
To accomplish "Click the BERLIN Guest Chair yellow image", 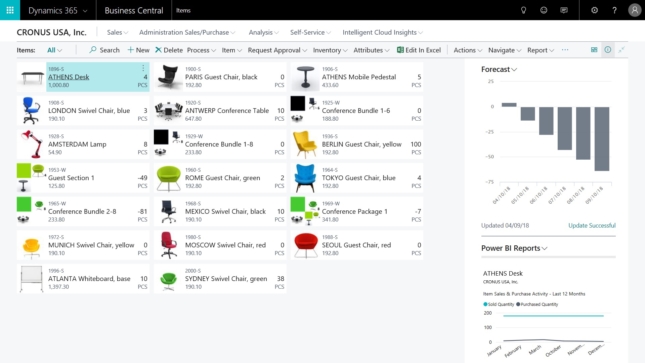I will [305, 144].
